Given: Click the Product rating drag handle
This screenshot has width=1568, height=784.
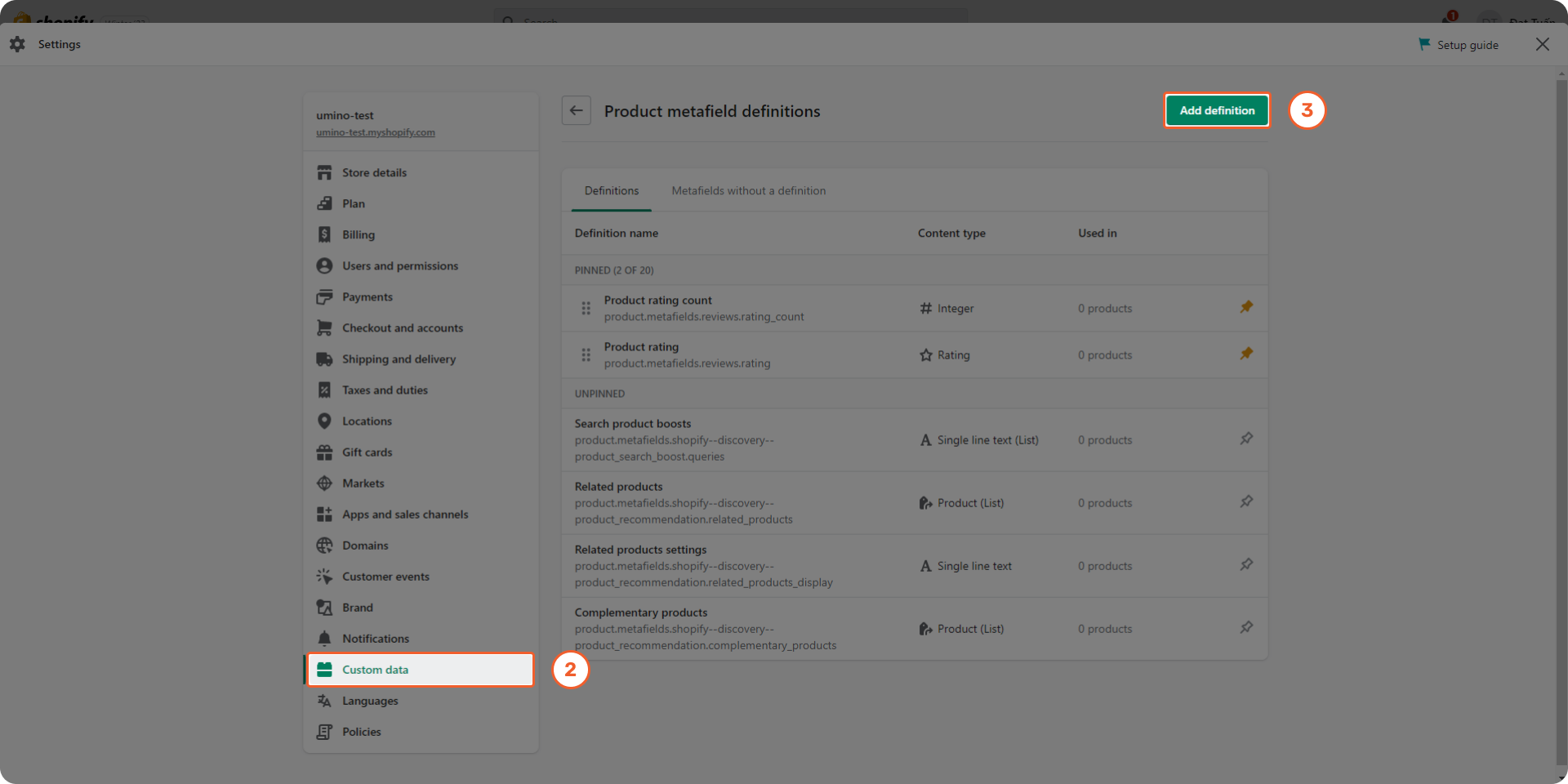Looking at the screenshot, I should (x=586, y=355).
